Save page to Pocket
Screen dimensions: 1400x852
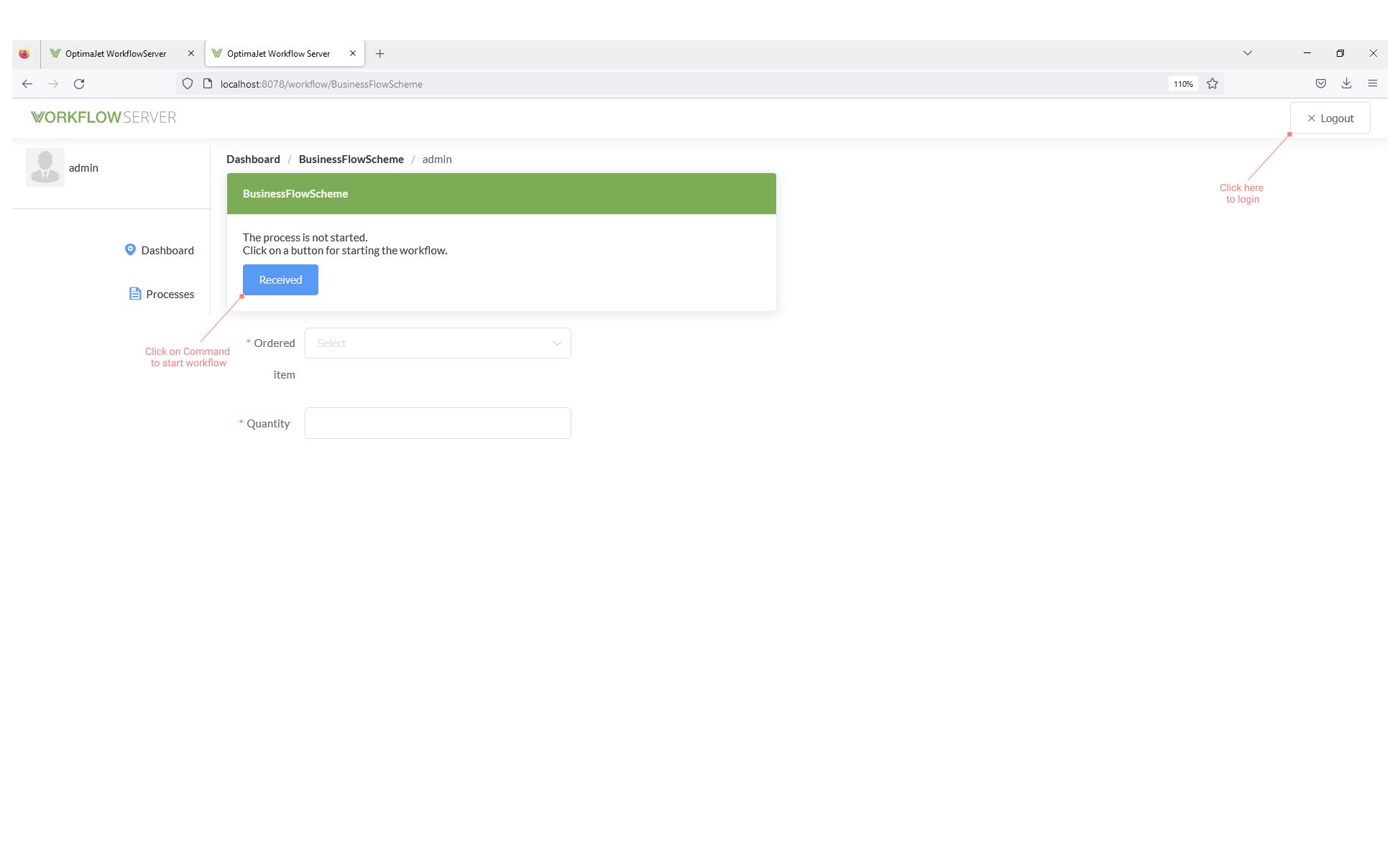pyautogui.click(x=1321, y=84)
